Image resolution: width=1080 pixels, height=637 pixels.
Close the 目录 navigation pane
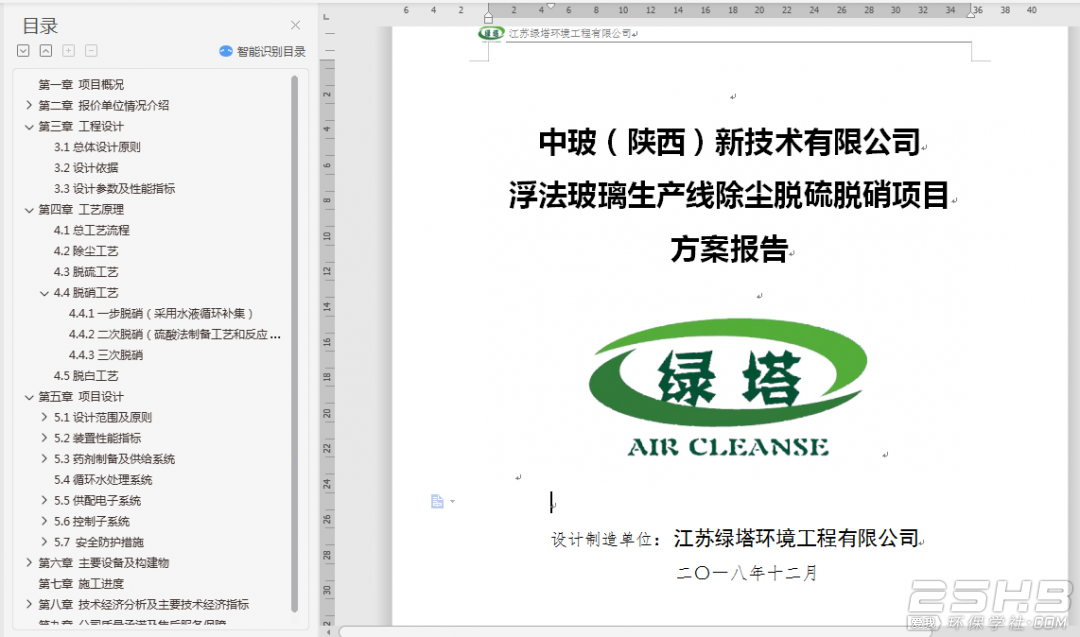tap(295, 25)
